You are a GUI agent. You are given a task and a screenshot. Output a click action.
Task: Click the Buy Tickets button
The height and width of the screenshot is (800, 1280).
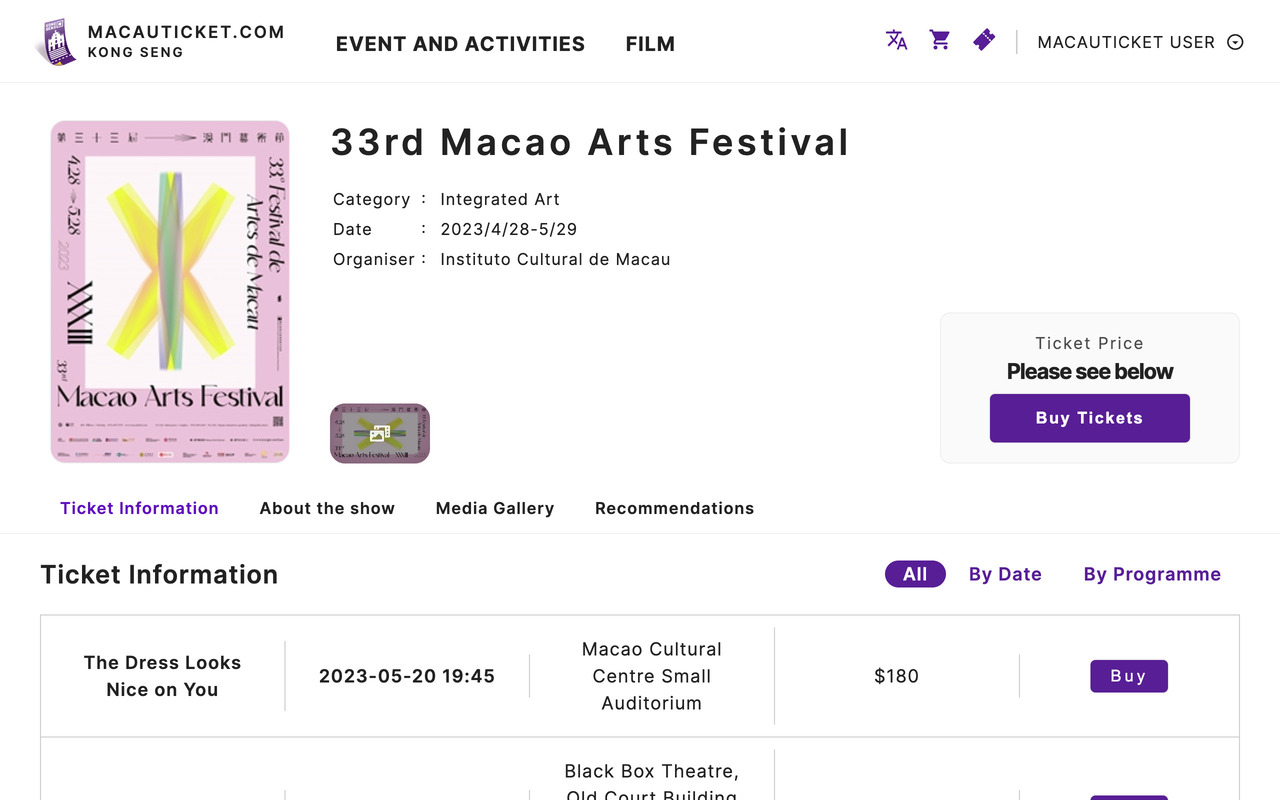click(x=1090, y=418)
